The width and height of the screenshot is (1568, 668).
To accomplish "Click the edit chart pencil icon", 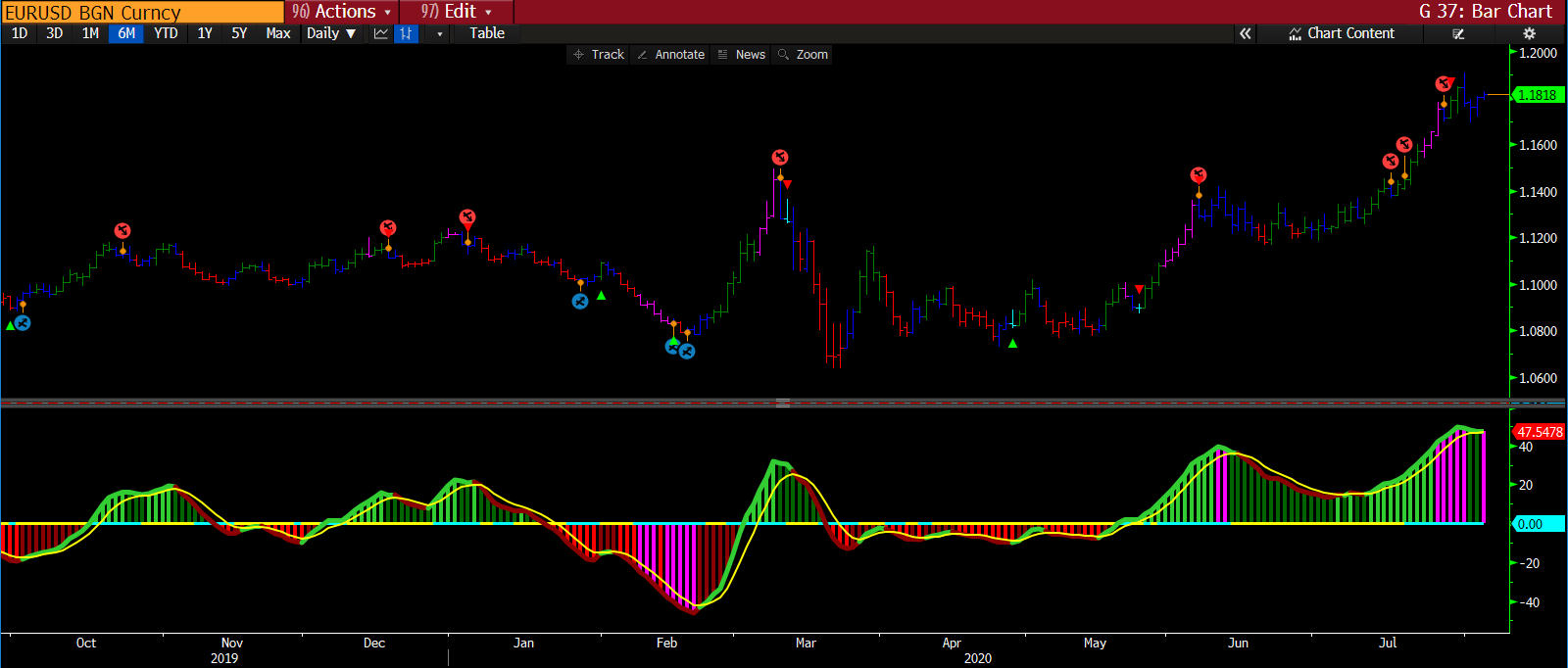I will coord(1458,33).
